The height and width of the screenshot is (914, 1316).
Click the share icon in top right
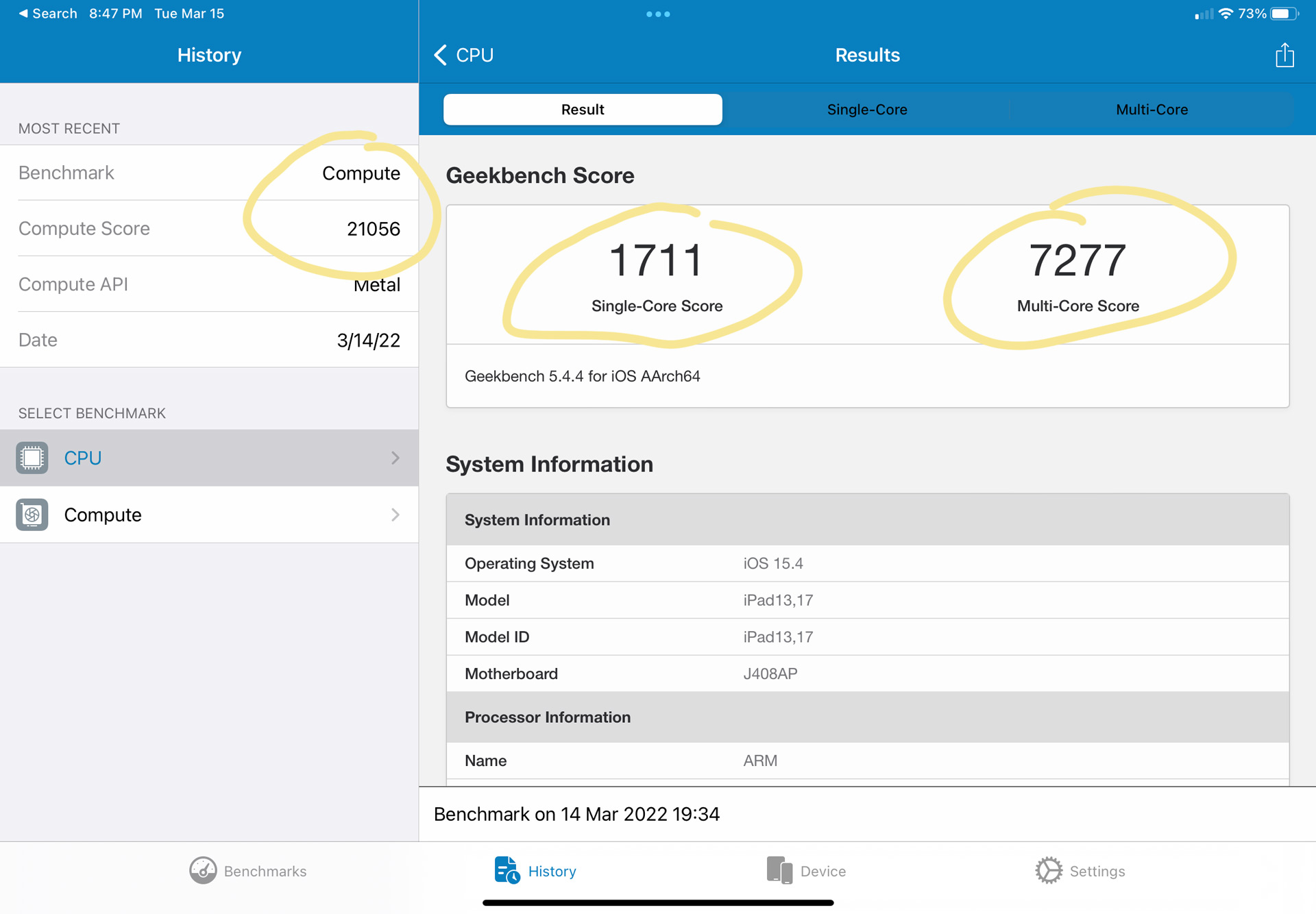[x=1285, y=55]
